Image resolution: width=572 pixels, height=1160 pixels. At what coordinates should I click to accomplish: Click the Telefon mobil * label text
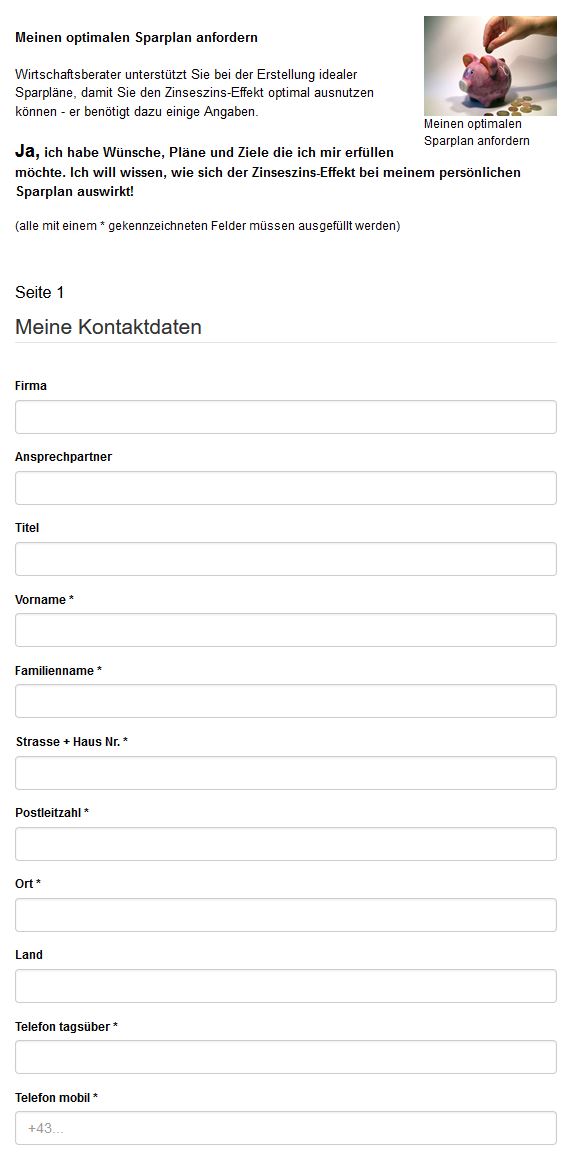pos(56,1098)
